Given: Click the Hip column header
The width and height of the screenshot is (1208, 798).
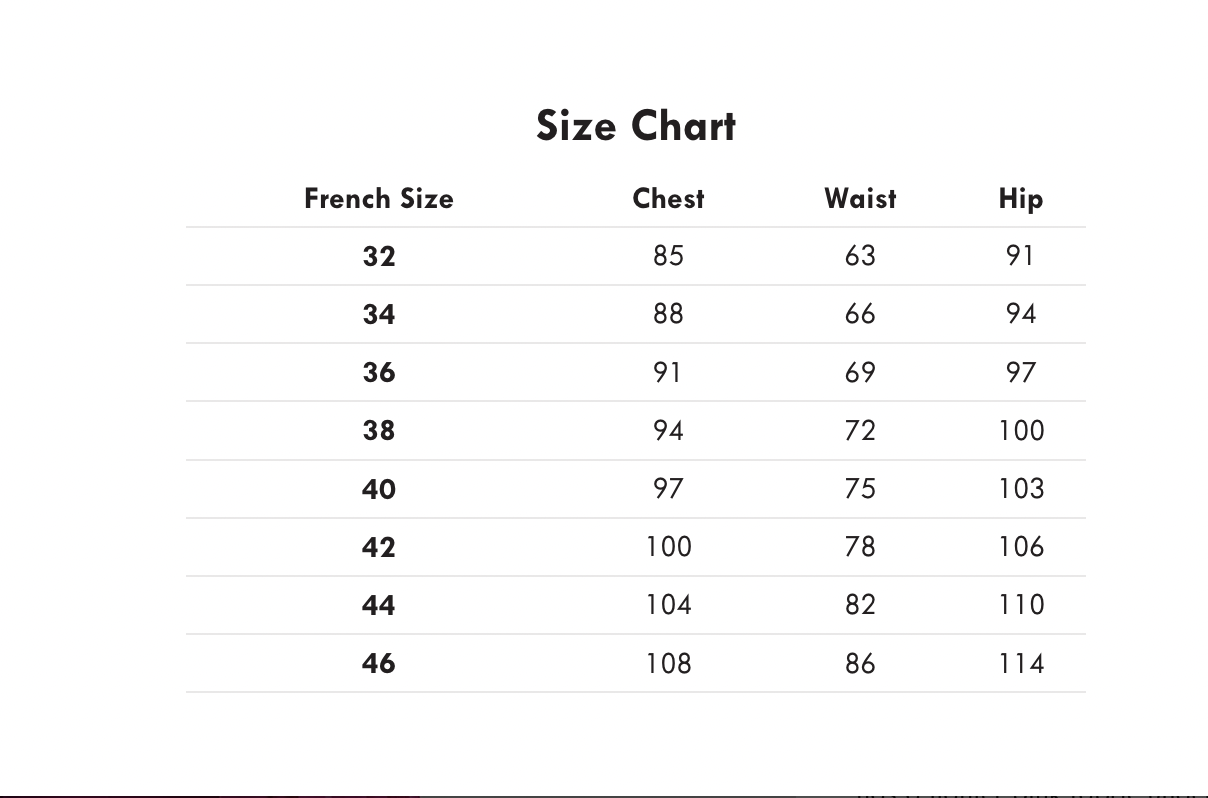Looking at the screenshot, I should [1020, 198].
